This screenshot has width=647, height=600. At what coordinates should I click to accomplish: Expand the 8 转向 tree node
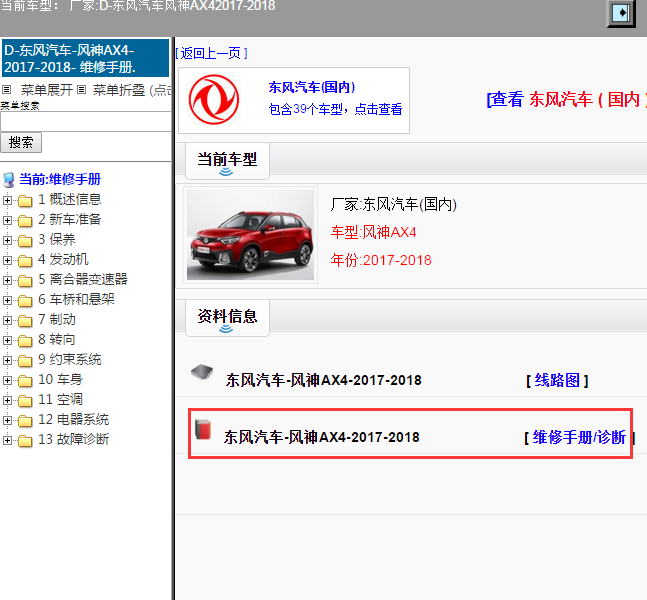[7, 340]
